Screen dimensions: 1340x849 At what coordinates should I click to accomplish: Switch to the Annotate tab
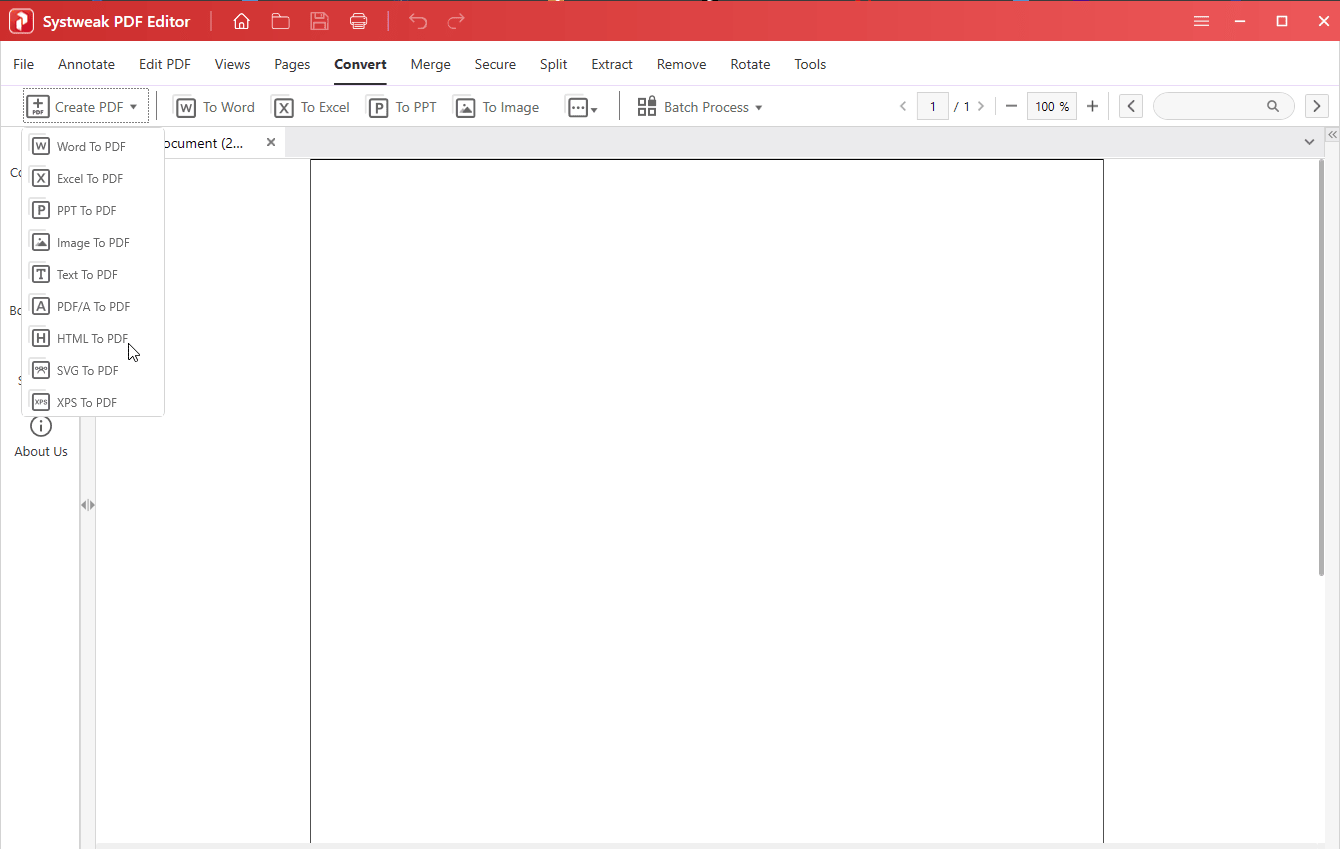(86, 64)
